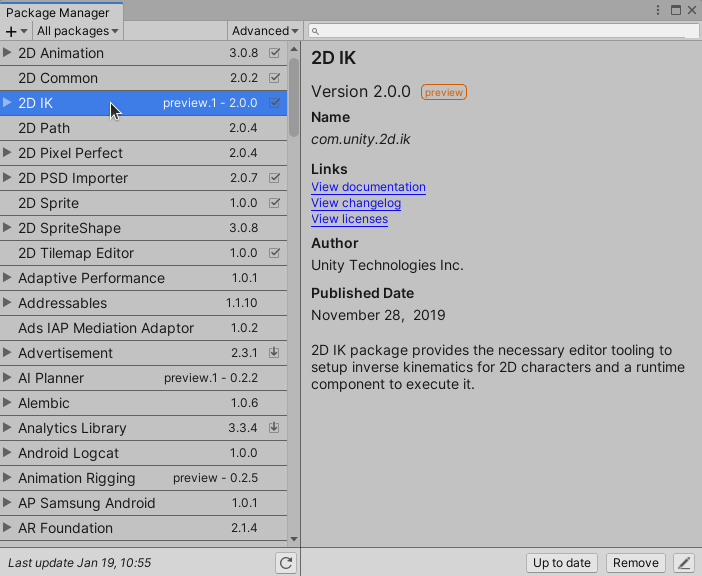Screen dimensions: 702x576
Task: Click the download icon beside Advertisement
Action: pos(274,353)
